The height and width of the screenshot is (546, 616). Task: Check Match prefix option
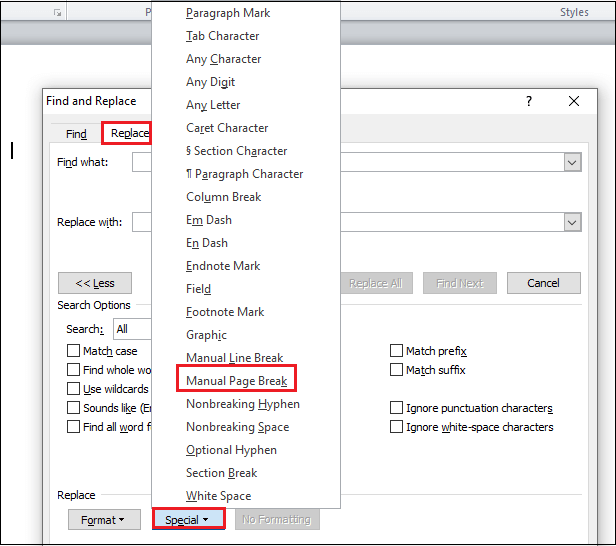click(x=396, y=350)
